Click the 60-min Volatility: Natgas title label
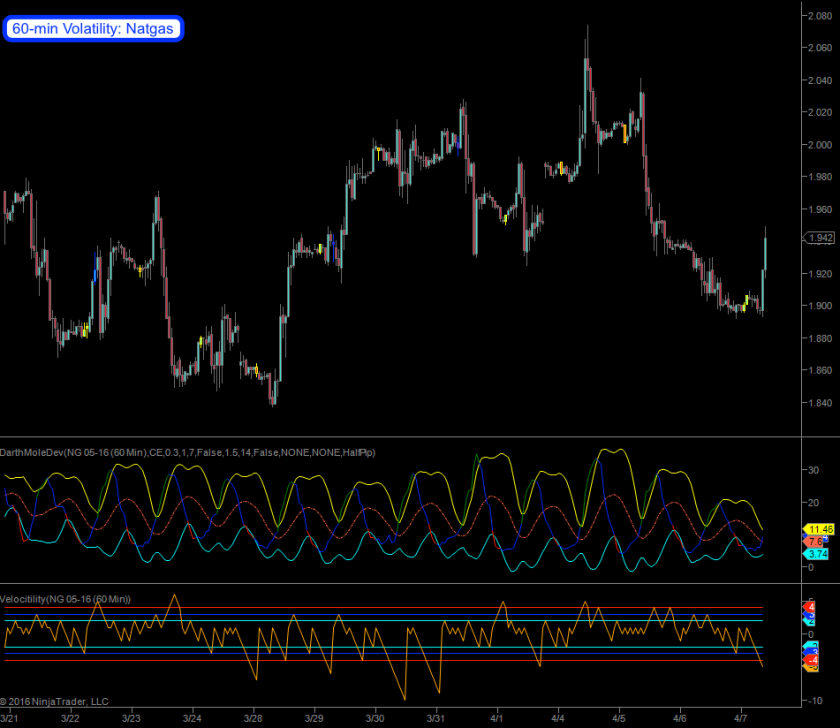The image size is (840, 728). (93, 29)
